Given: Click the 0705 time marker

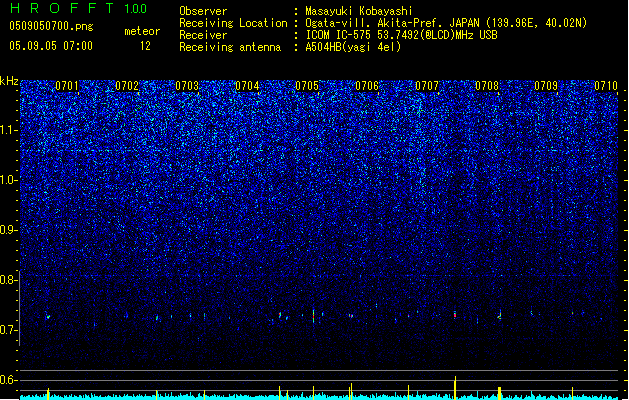Looking at the screenshot, I should (307, 86).
